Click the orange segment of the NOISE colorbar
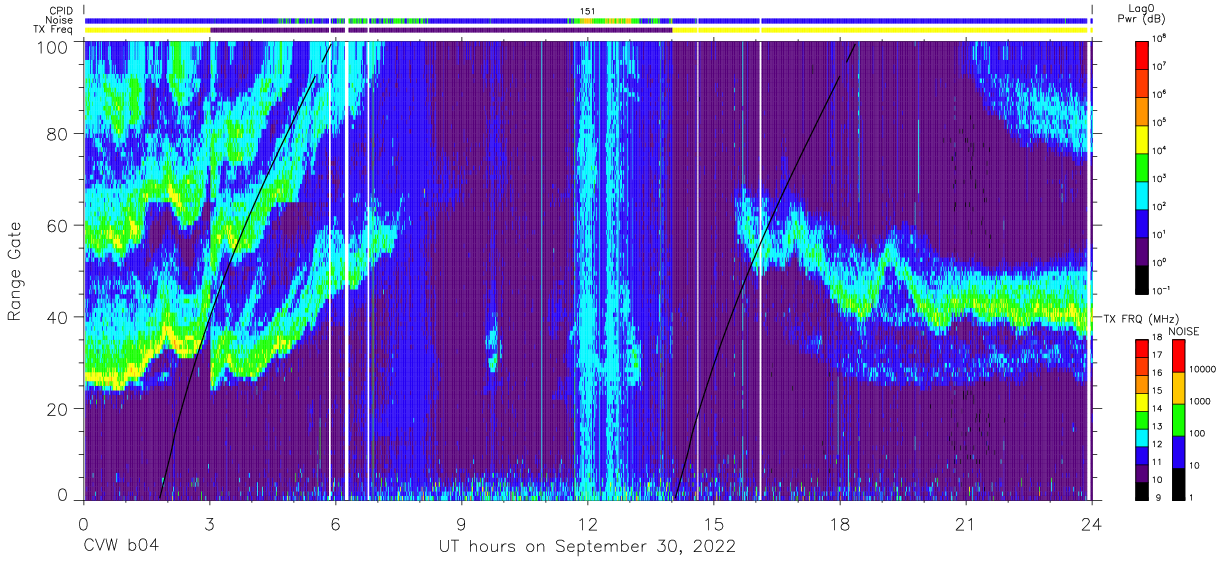Image resolution: width=1228 pixels, height=567 pixels. pyautogui.click(x=1177, y=388)
